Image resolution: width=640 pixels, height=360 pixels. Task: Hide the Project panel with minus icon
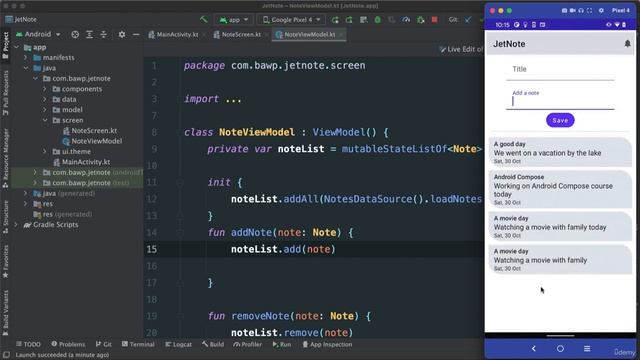[x=136, y=35]
